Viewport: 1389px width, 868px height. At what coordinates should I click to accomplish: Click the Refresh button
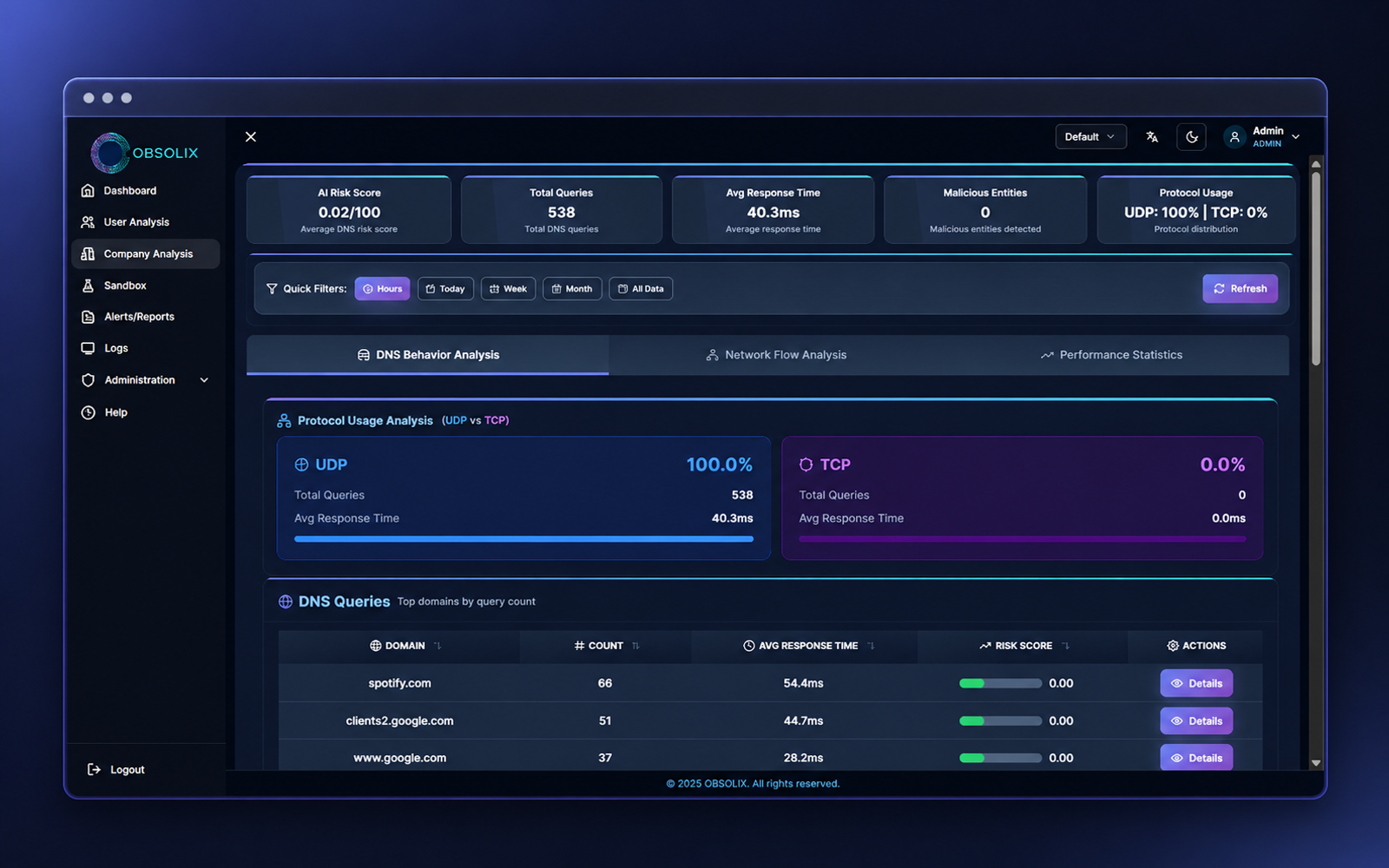point(1240,289)
